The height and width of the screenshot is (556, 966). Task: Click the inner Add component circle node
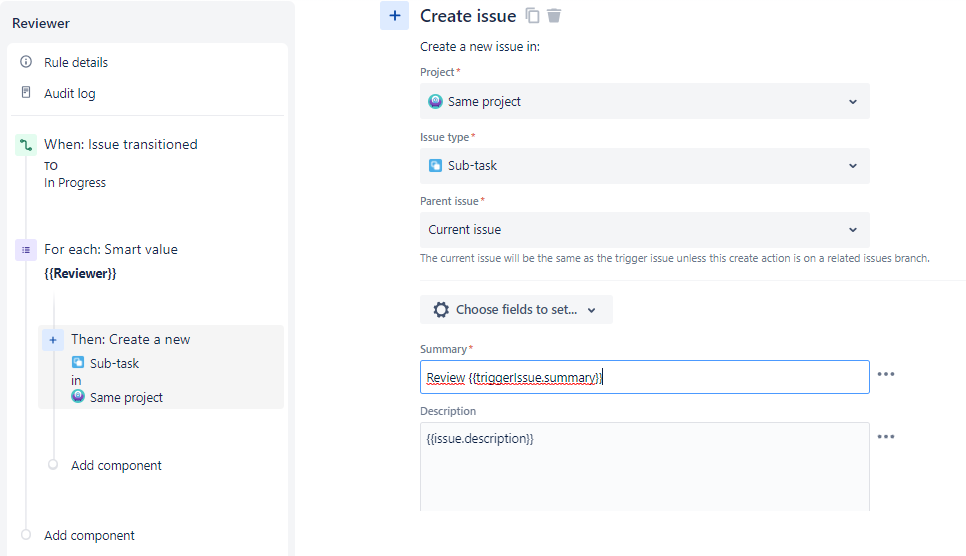(x=53, y=464)
